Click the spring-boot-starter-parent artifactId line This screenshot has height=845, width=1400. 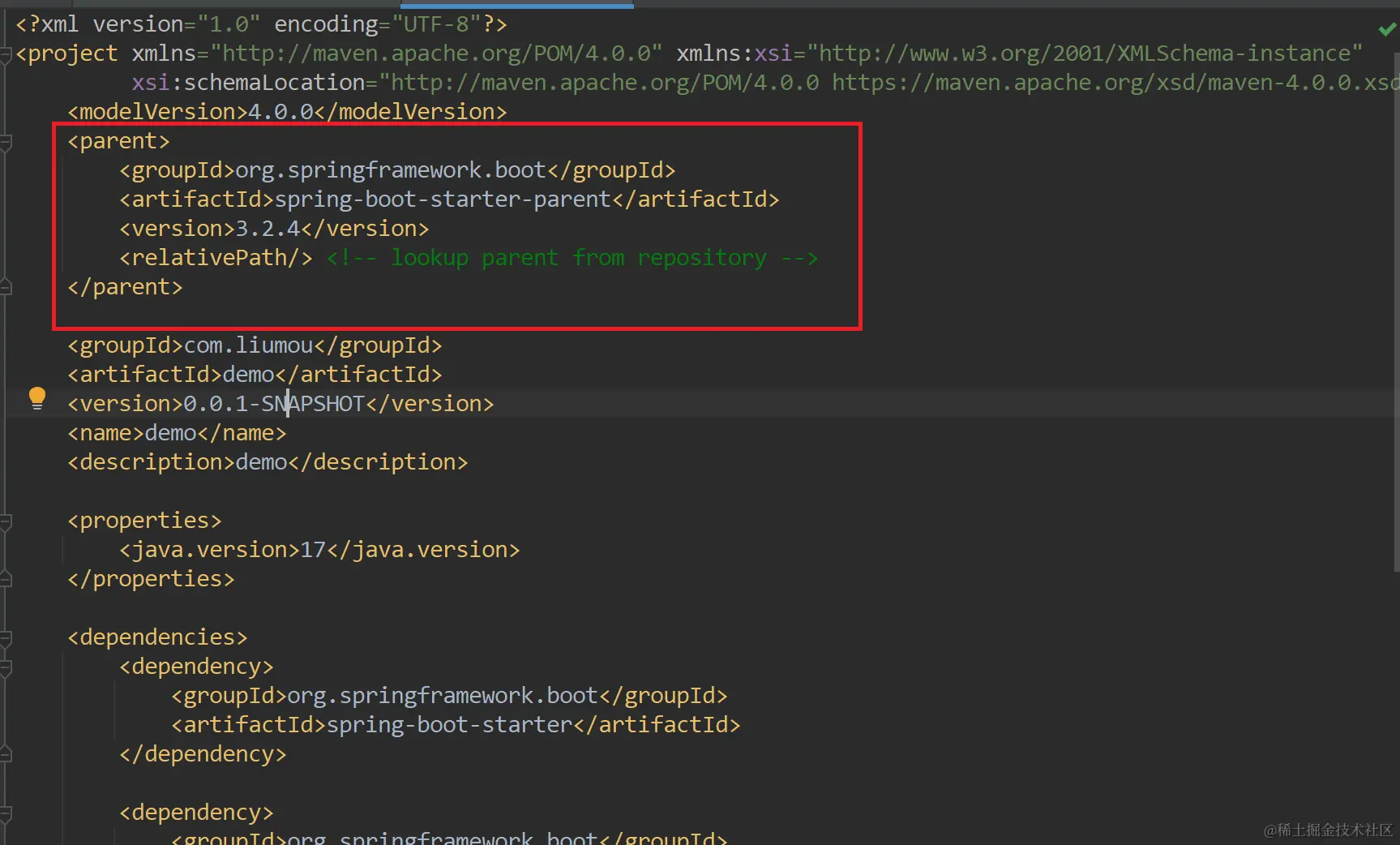pos(449,199)
